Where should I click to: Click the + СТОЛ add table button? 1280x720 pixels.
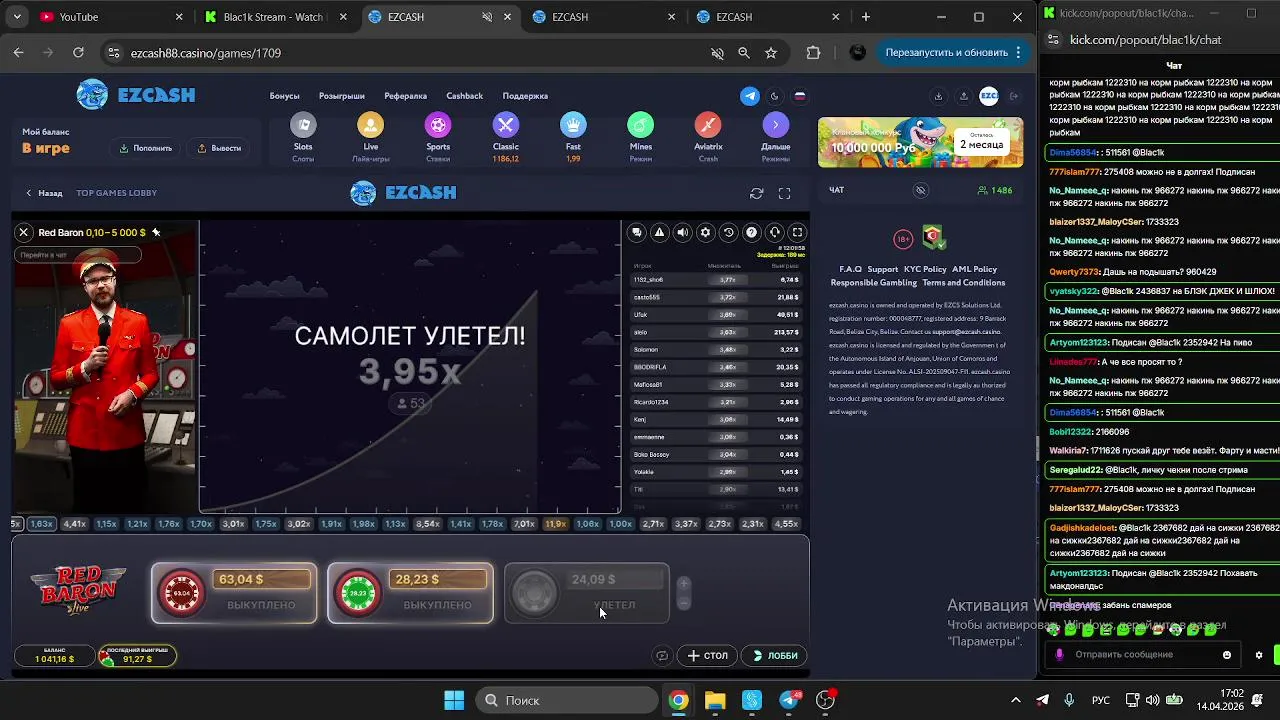[708, 656]
